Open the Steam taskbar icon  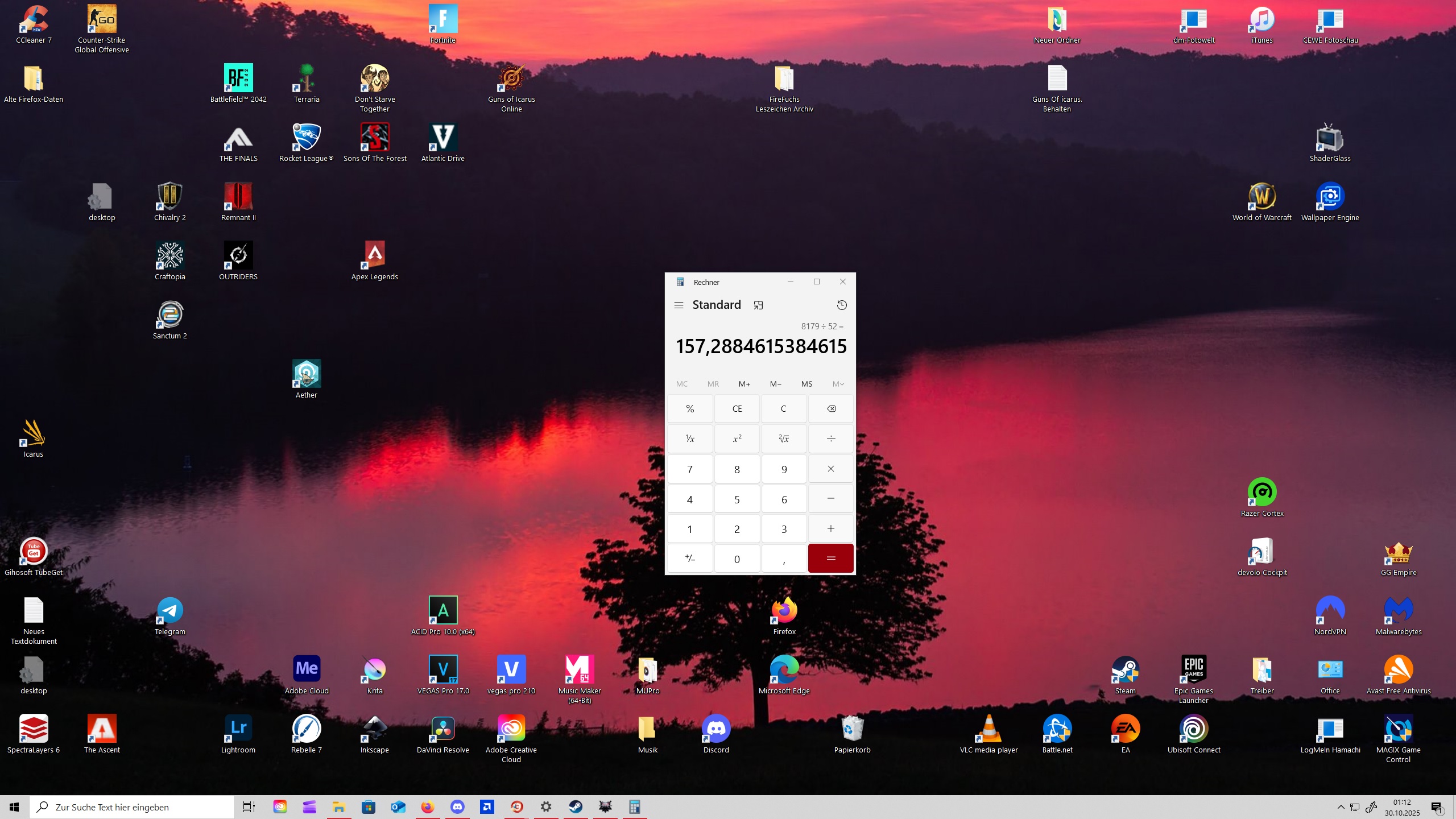[576, 807]
